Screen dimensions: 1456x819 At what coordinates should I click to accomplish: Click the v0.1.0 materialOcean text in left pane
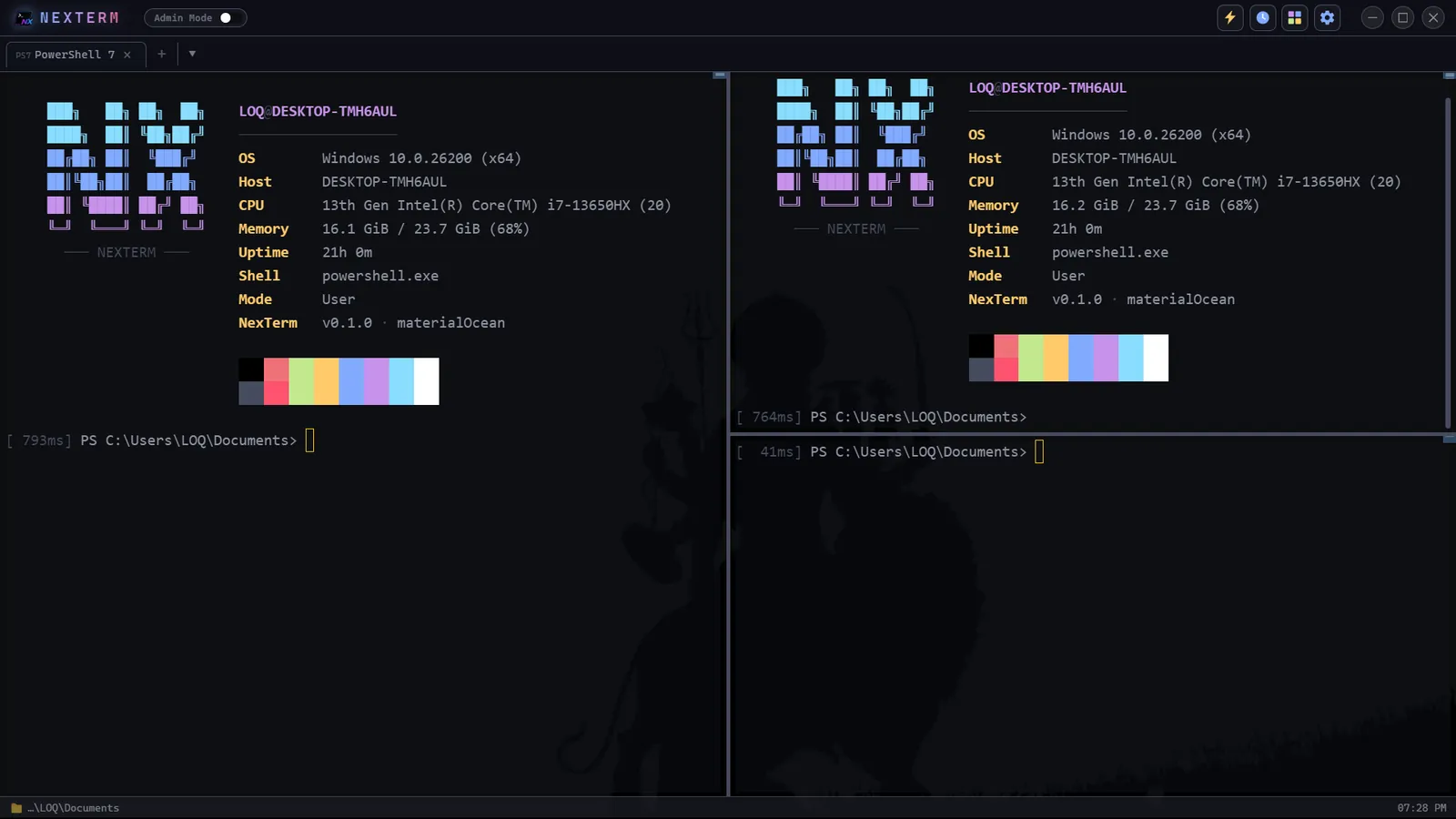(413, 322)
